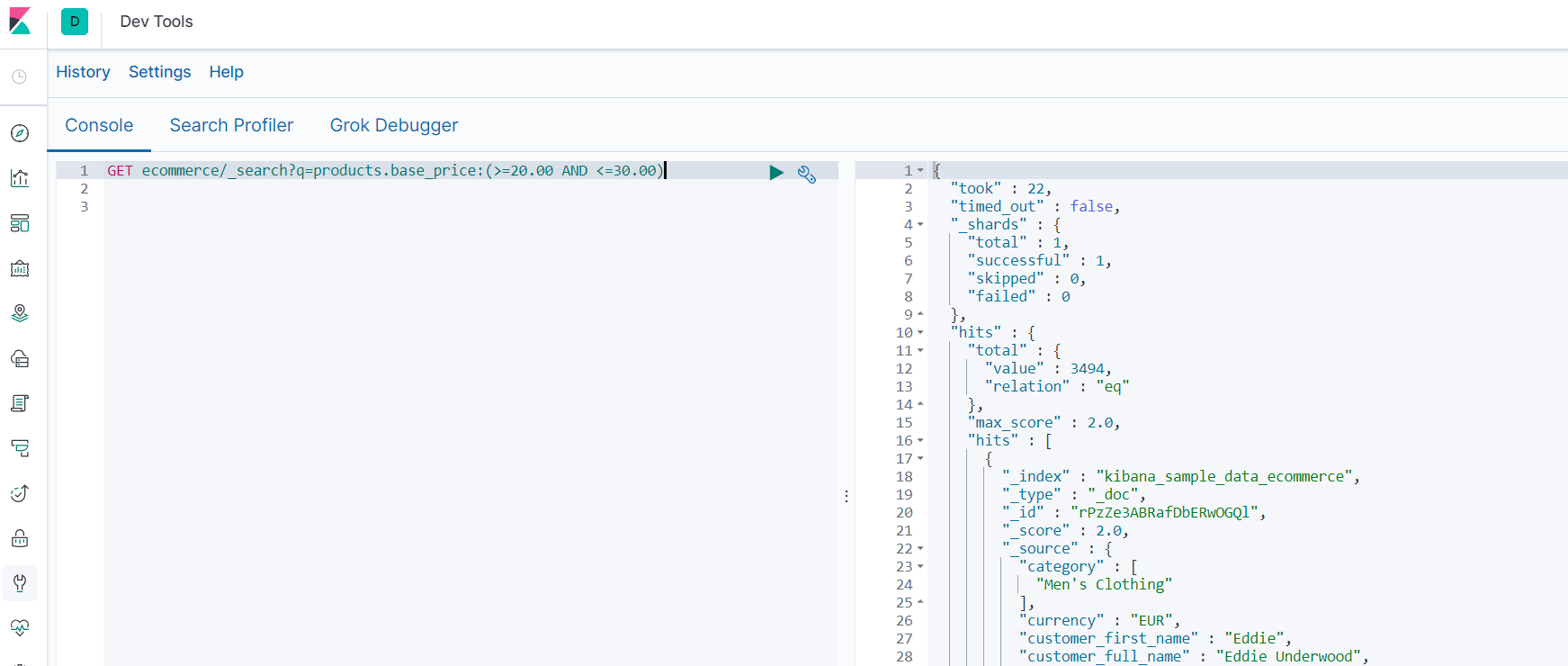Click "currency" : "EUR" line
The width and height of the screenshot is (1568, 666).
coord(1099,620)
